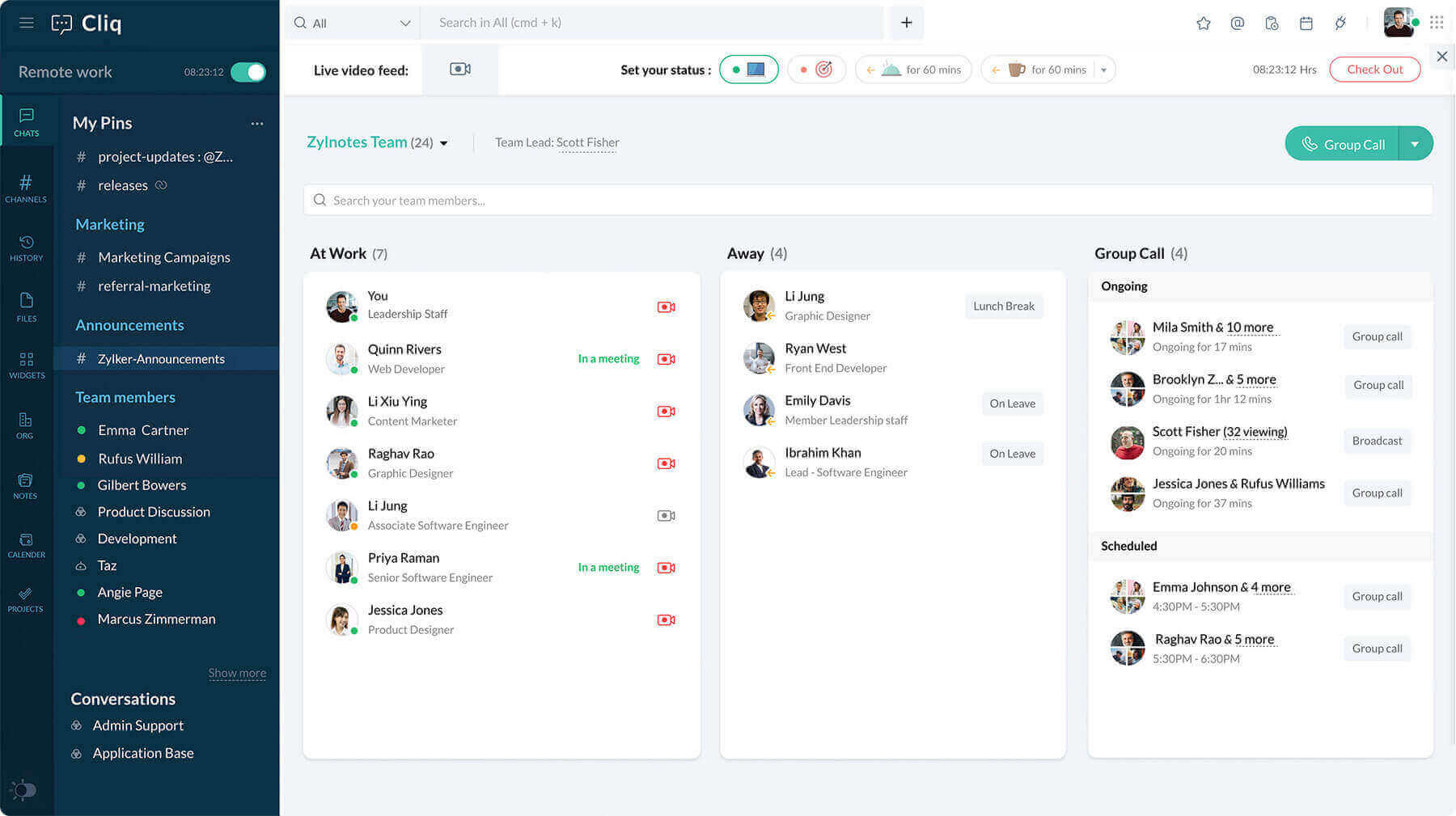Viewport: 1456px width, 816px height.
Task: Close the remote work panel
Action: click(x=1441, y=57)
